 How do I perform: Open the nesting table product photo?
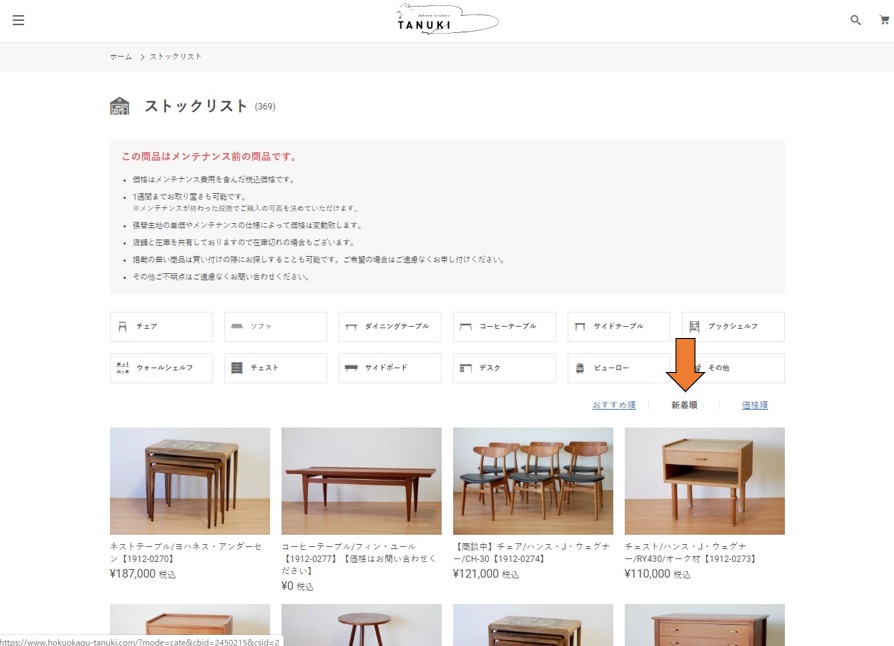pyautogui.click(x=190, y=481)
